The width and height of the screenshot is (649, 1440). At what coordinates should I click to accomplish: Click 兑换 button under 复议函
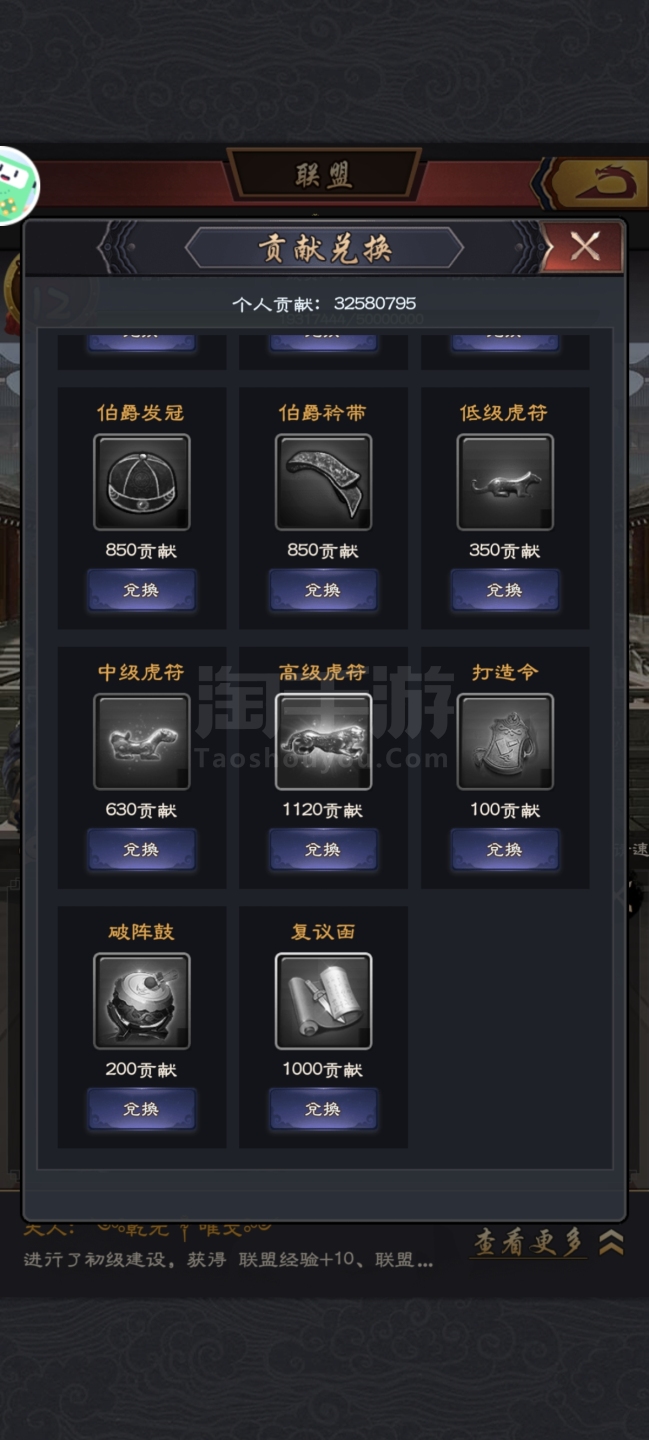click(323, 1109)
